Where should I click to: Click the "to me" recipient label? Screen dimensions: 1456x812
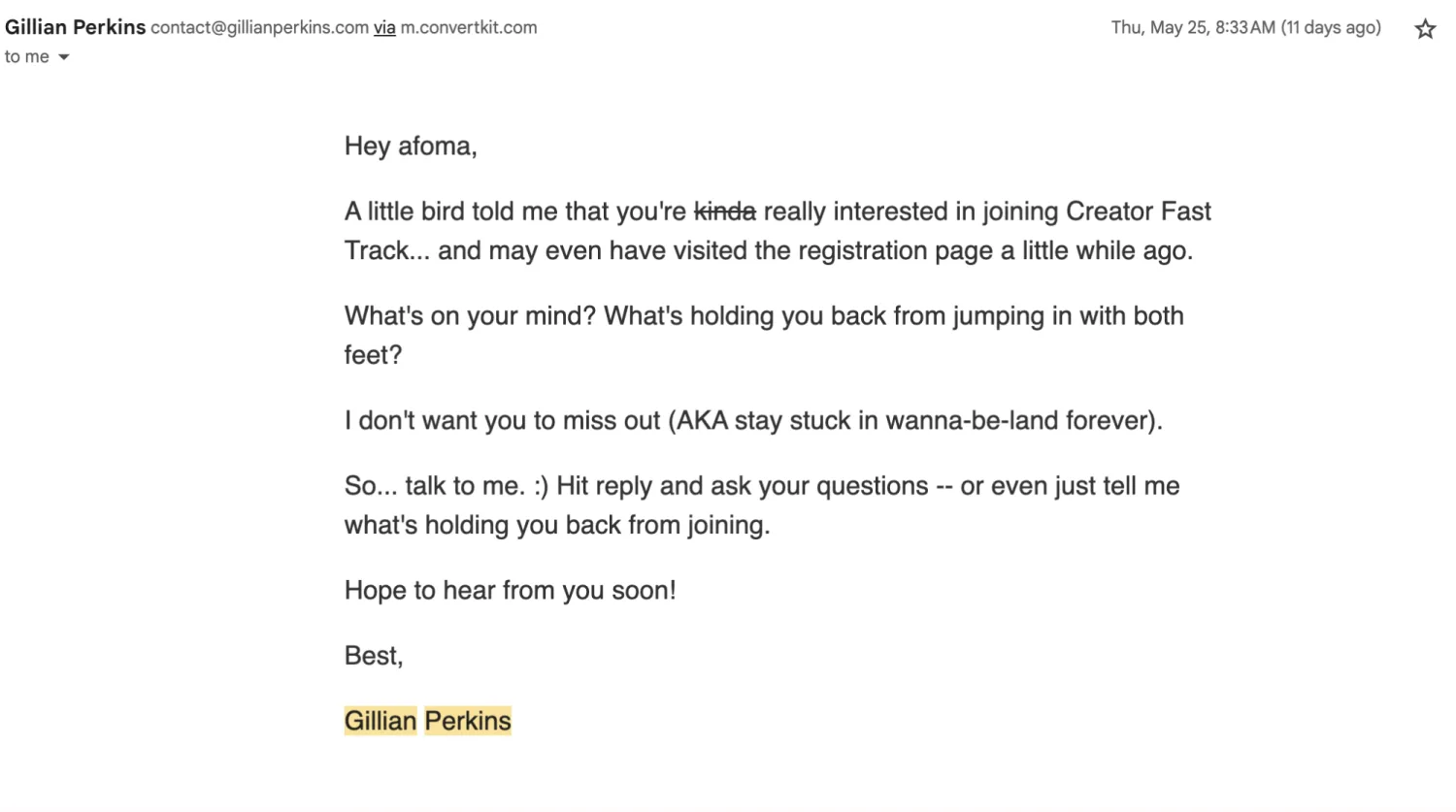point(26,57)
